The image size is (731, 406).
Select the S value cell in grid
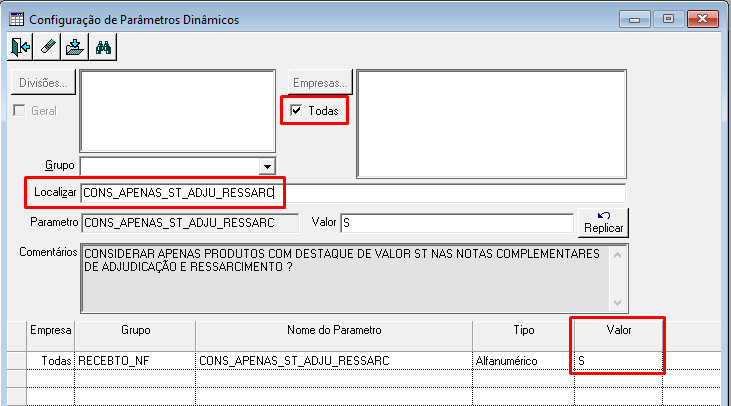(x=619, y=361)
